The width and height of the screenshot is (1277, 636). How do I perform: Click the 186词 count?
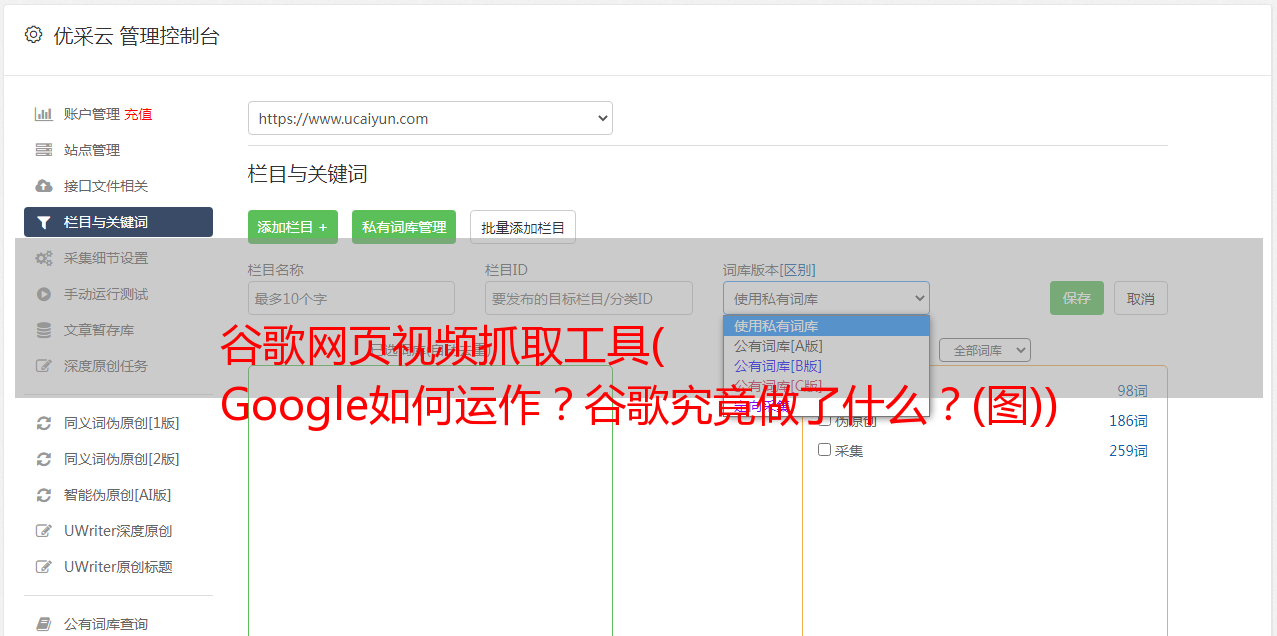click(1128, 421)
